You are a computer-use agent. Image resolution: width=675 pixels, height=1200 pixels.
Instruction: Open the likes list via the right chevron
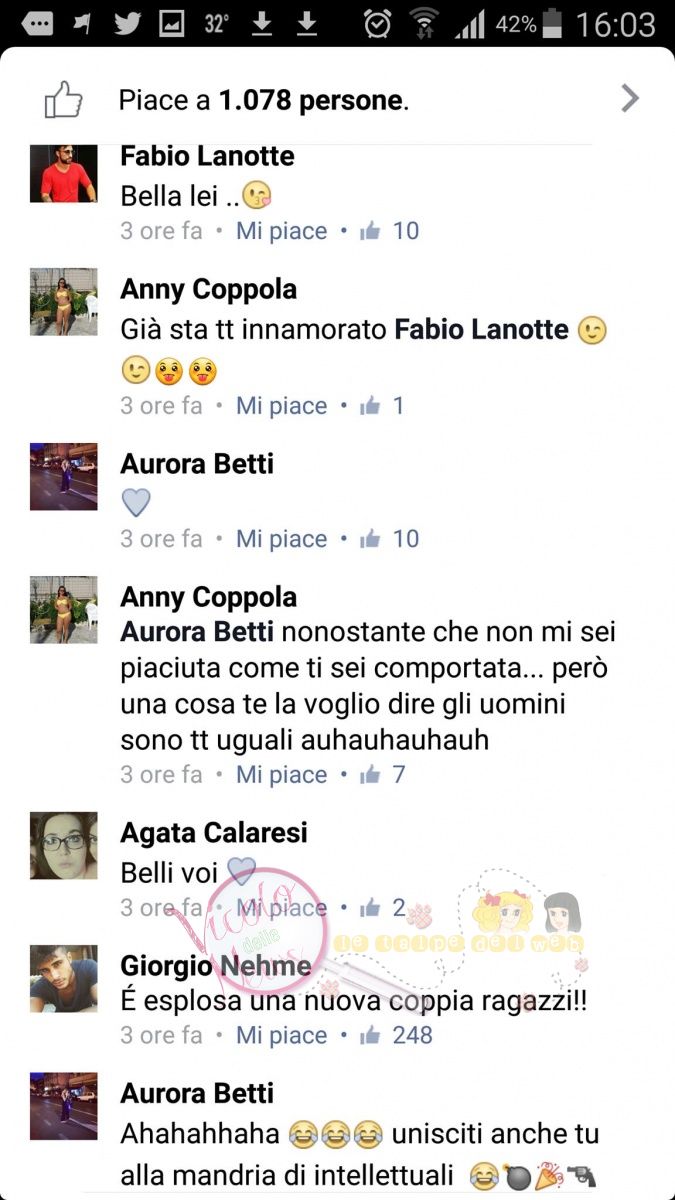point(630,98)
